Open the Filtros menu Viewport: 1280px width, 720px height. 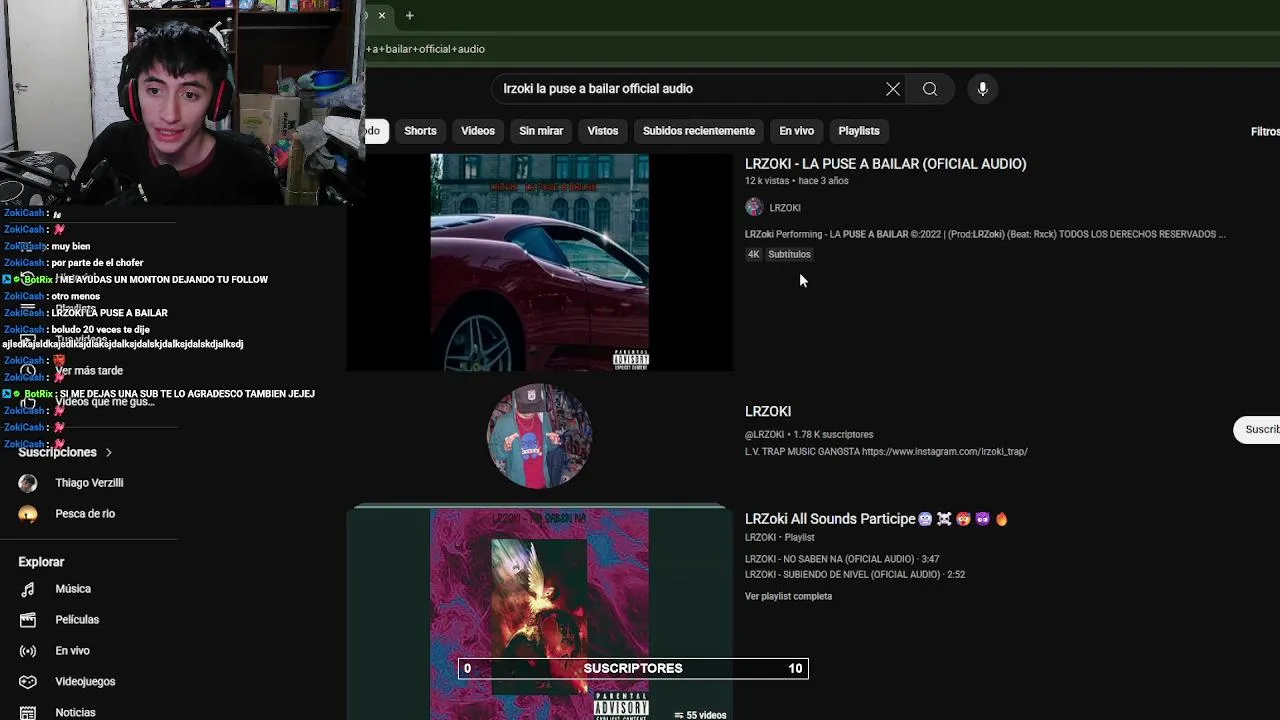[1265, 131]
